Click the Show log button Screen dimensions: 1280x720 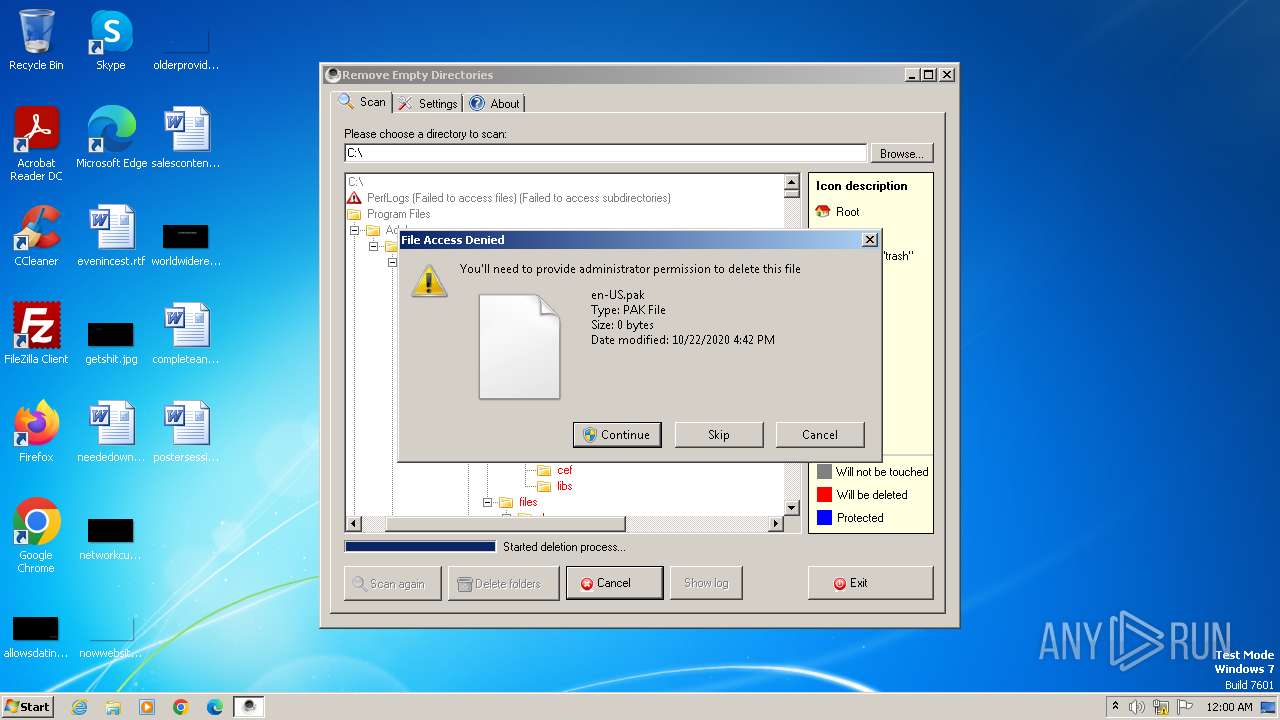pyautogui.click(x=706, y=583)
